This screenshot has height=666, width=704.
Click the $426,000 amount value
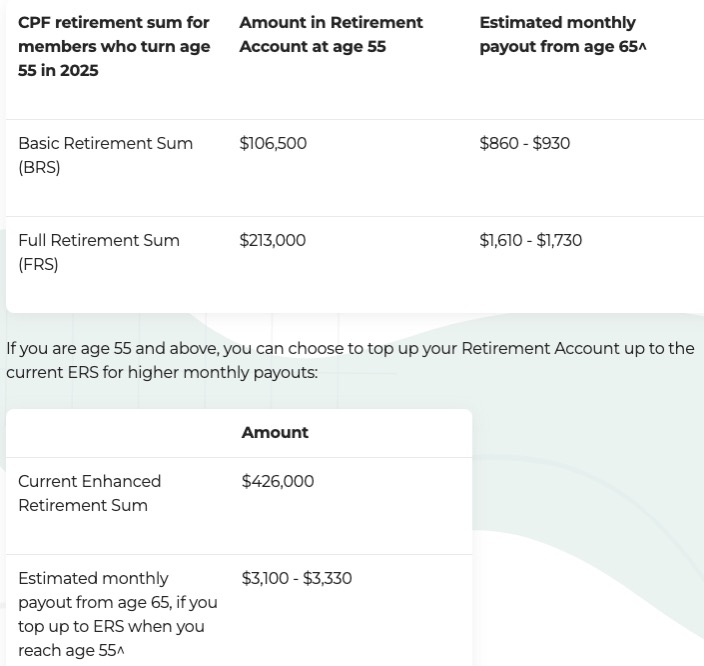click(278, 481)
